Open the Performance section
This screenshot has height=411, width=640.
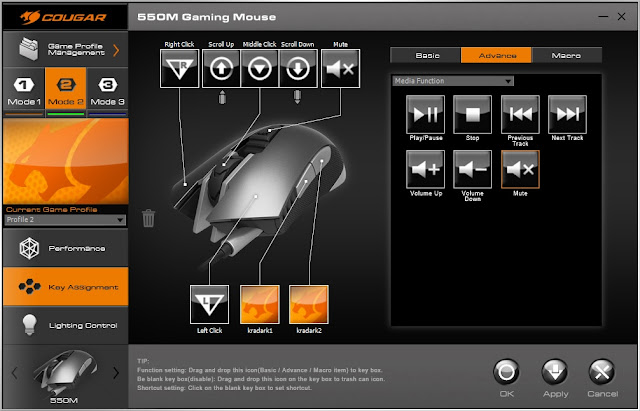[65, 248]
